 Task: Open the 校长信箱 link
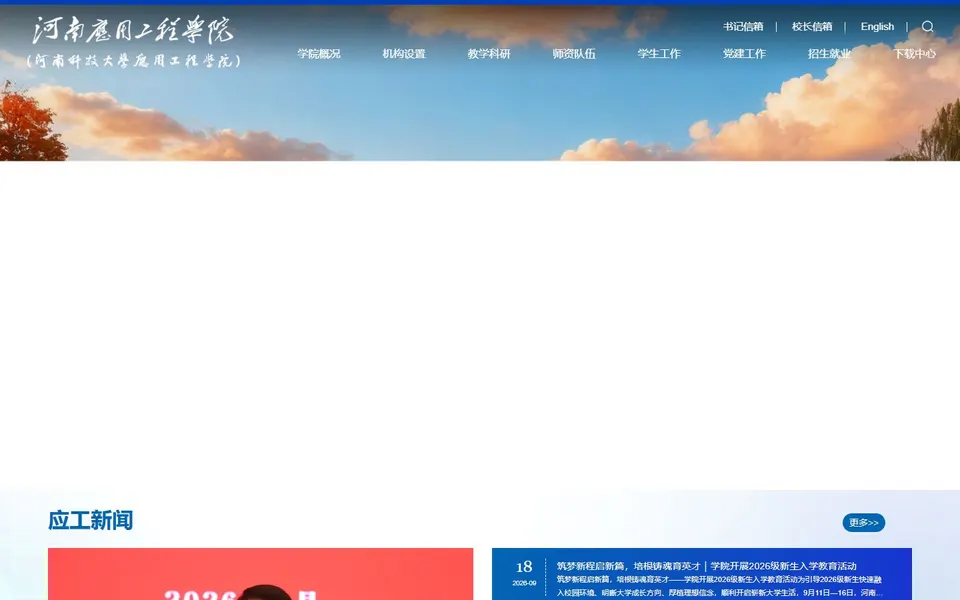(x=812, y=26)
